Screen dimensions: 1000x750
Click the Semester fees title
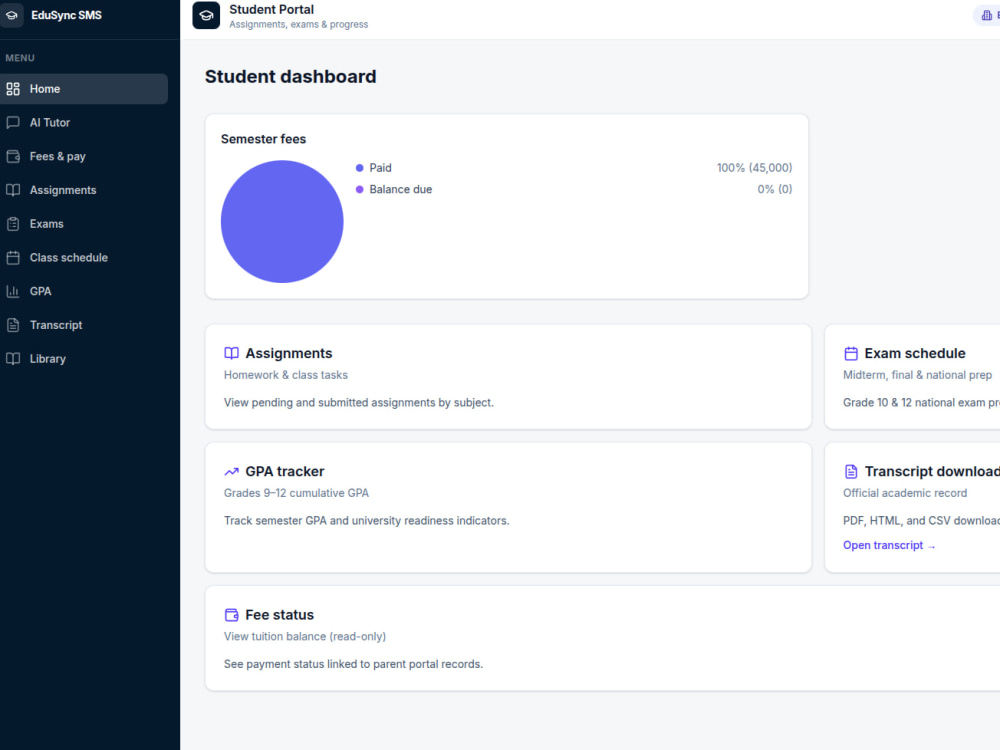coord(263,139)
